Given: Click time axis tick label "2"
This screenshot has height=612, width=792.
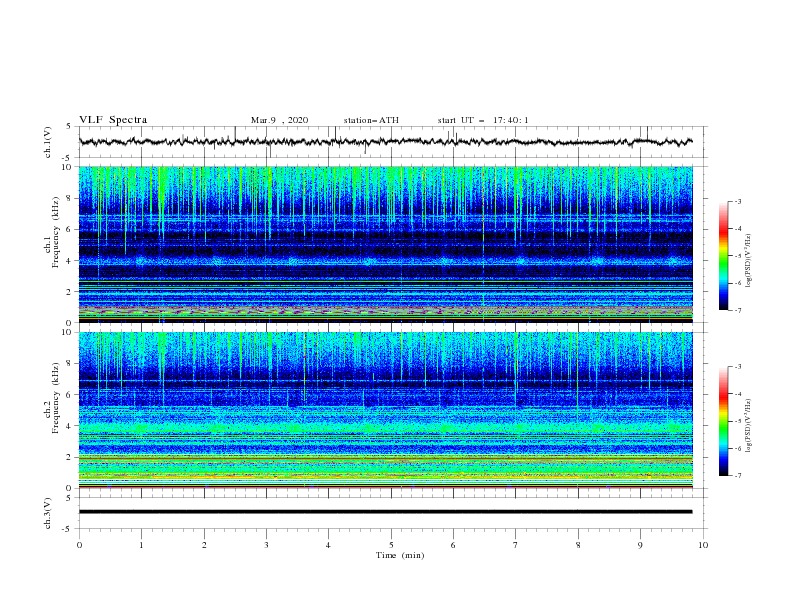Looking at the screenshot, I should point(204,545).
